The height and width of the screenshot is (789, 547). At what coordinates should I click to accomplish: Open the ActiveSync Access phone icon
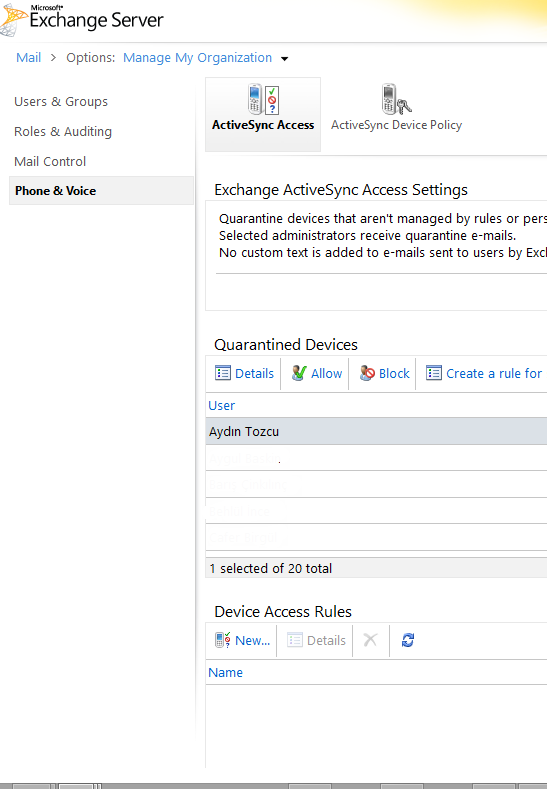tap(263, 99)
